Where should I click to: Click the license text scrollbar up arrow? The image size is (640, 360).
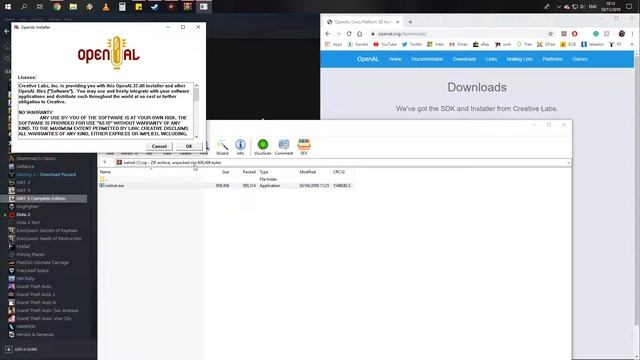click(x=196, y=85)
